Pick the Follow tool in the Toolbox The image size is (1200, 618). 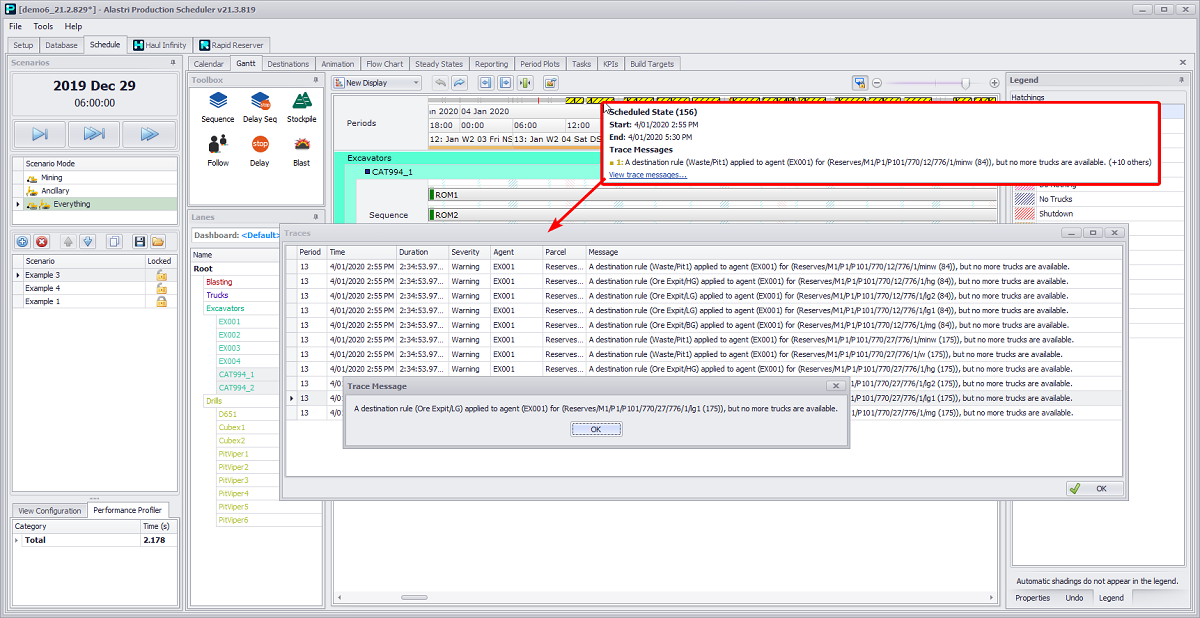tap(217, 149)
